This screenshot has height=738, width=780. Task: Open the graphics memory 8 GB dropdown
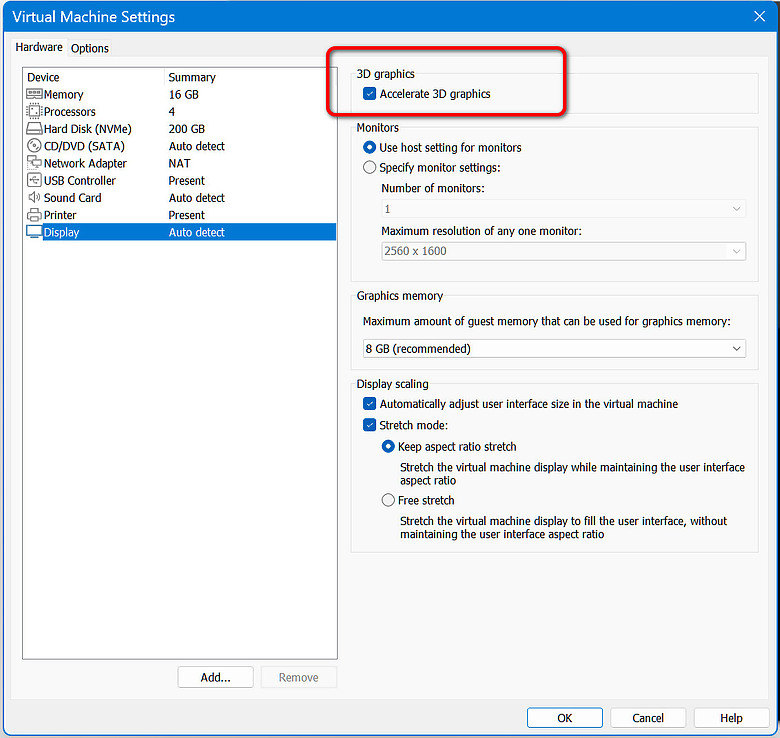554,349
